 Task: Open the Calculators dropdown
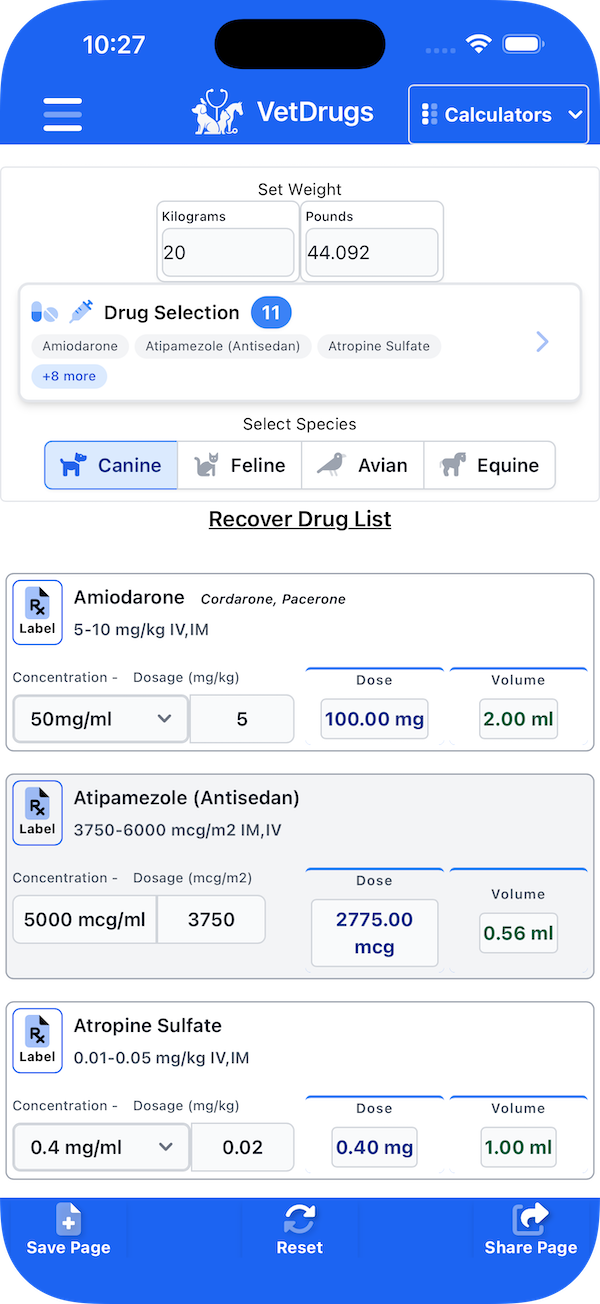pos(498,114)
